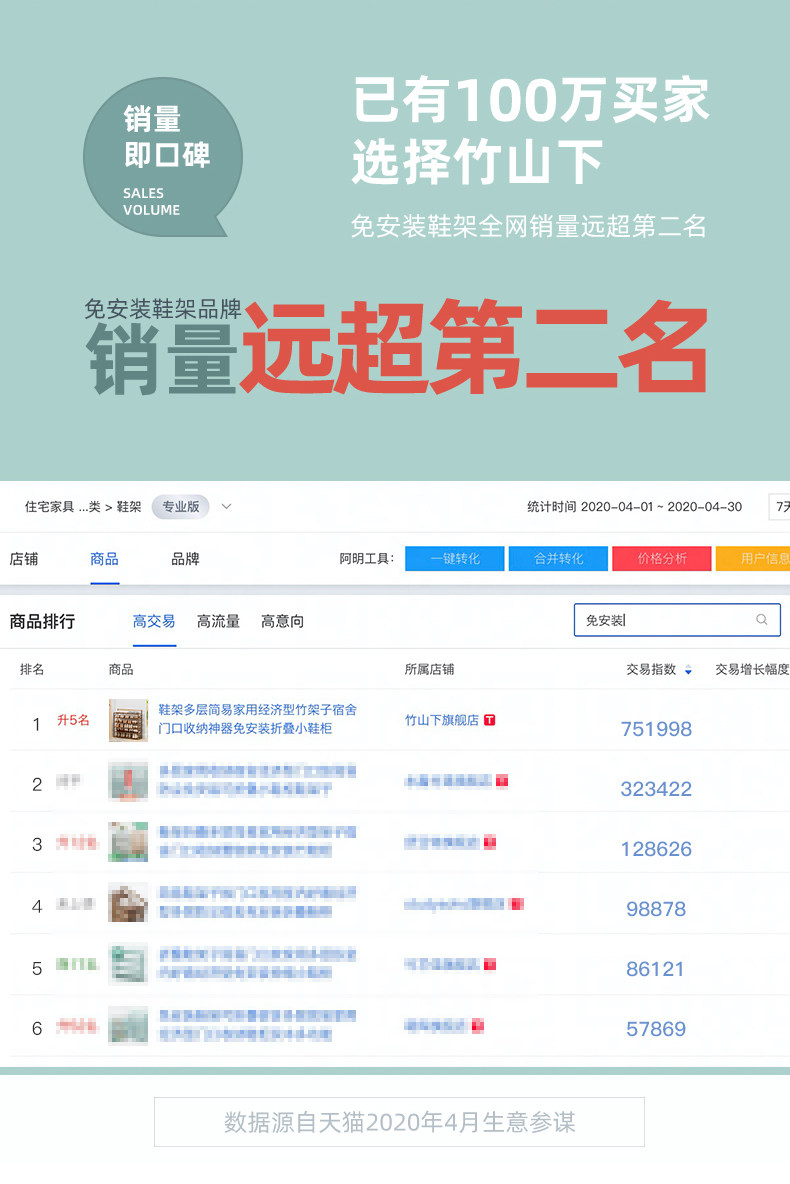Click the trade index value 98878
This screenshot has width=790, height=1184.
pyautogui.click(x=656, y=909)
